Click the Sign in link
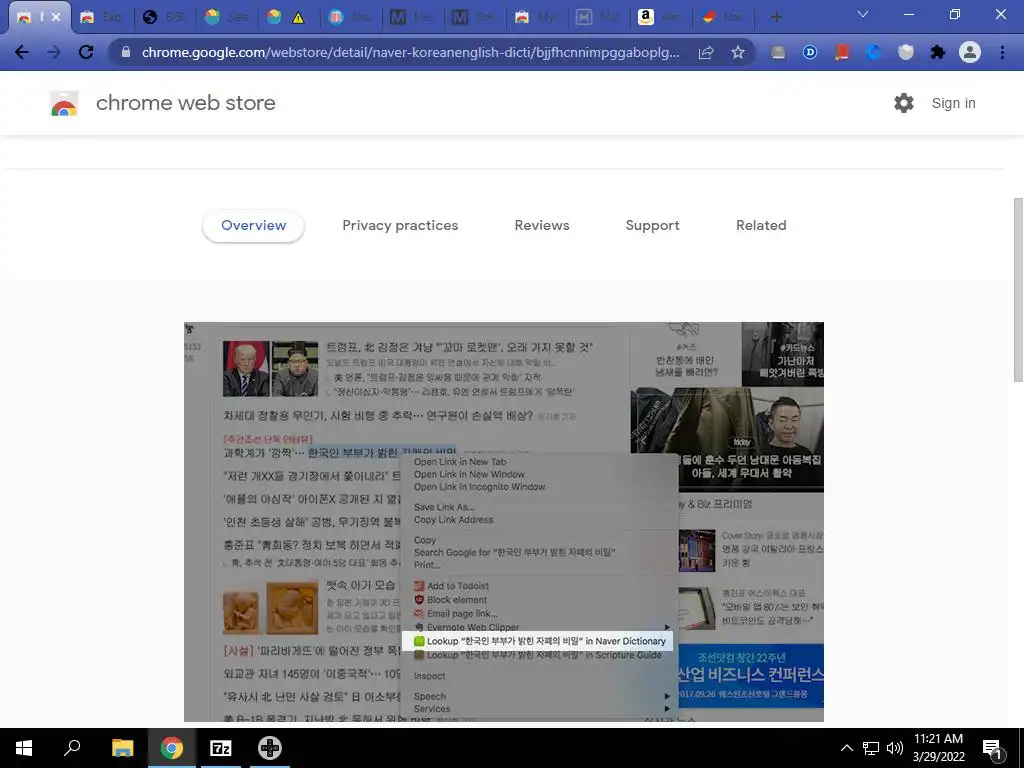The image size is (1024, 768). point(953,103)
